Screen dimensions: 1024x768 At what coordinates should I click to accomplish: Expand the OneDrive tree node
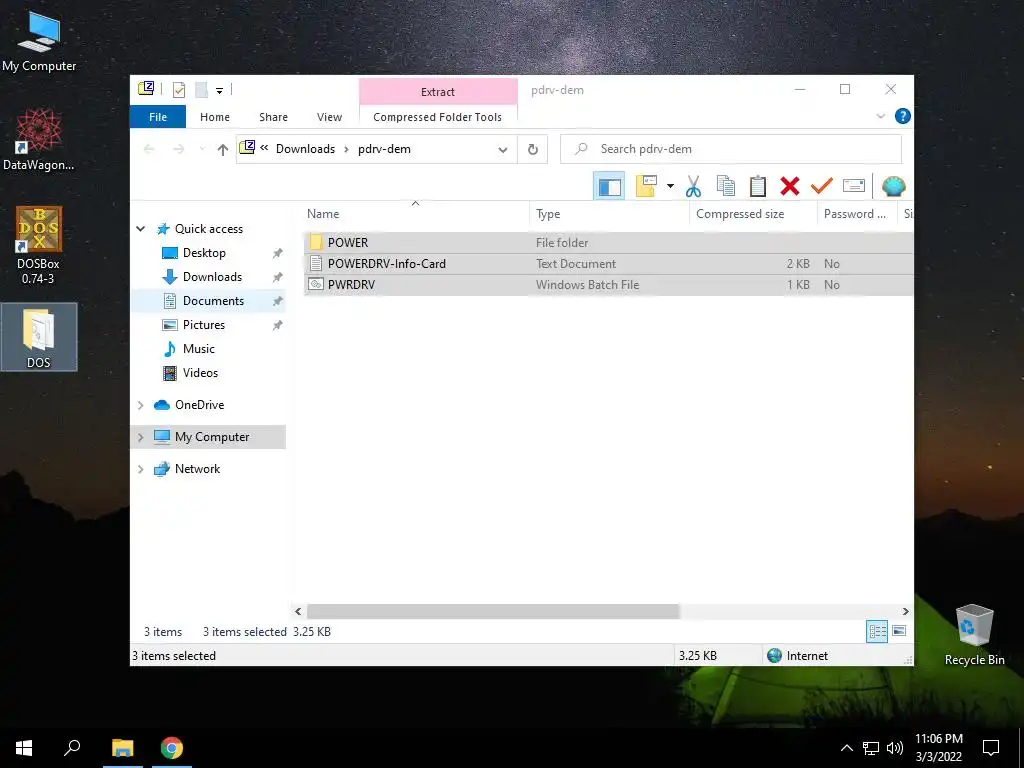click(140, 405)
